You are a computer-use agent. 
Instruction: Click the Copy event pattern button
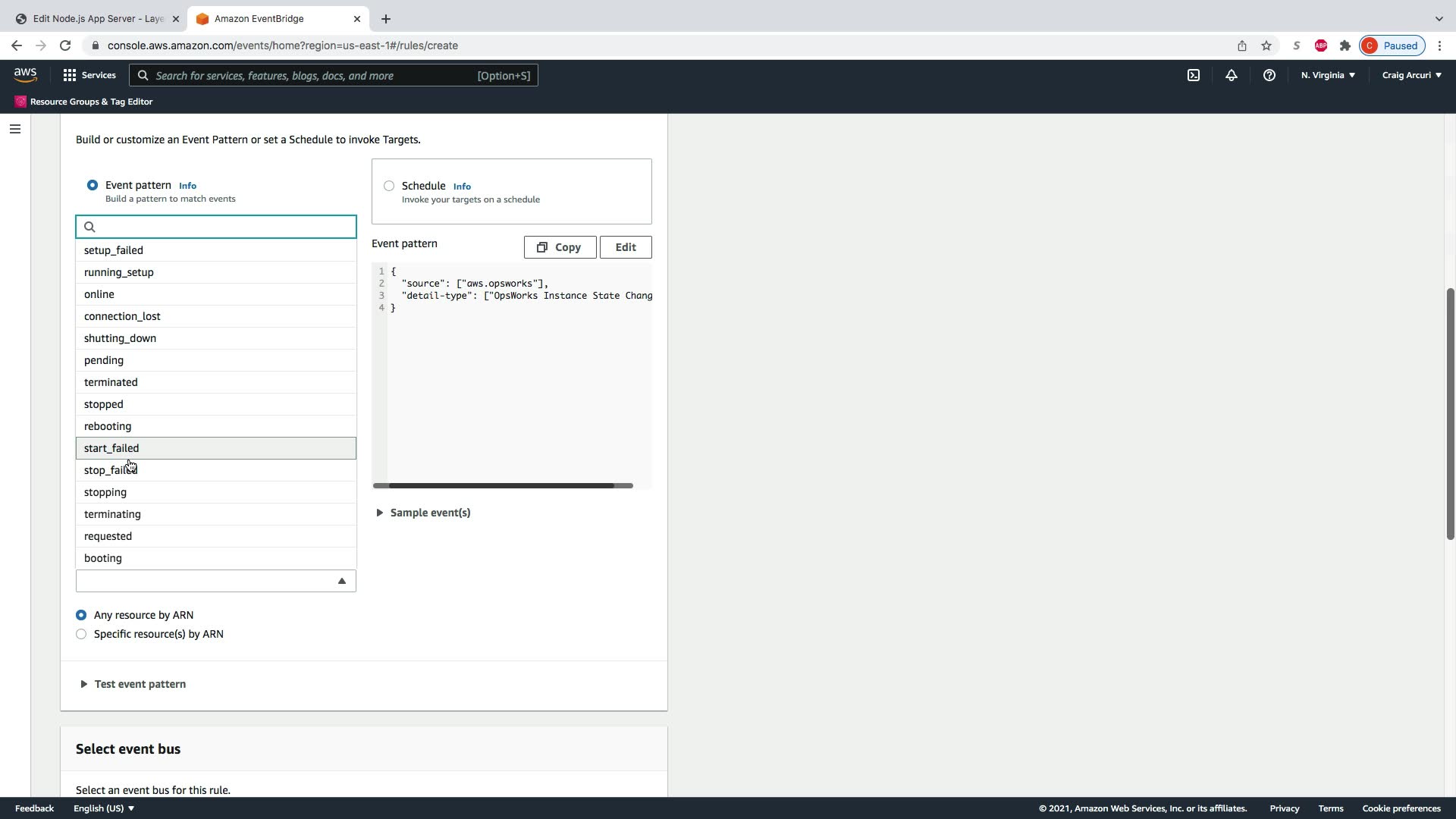point(560,247)
